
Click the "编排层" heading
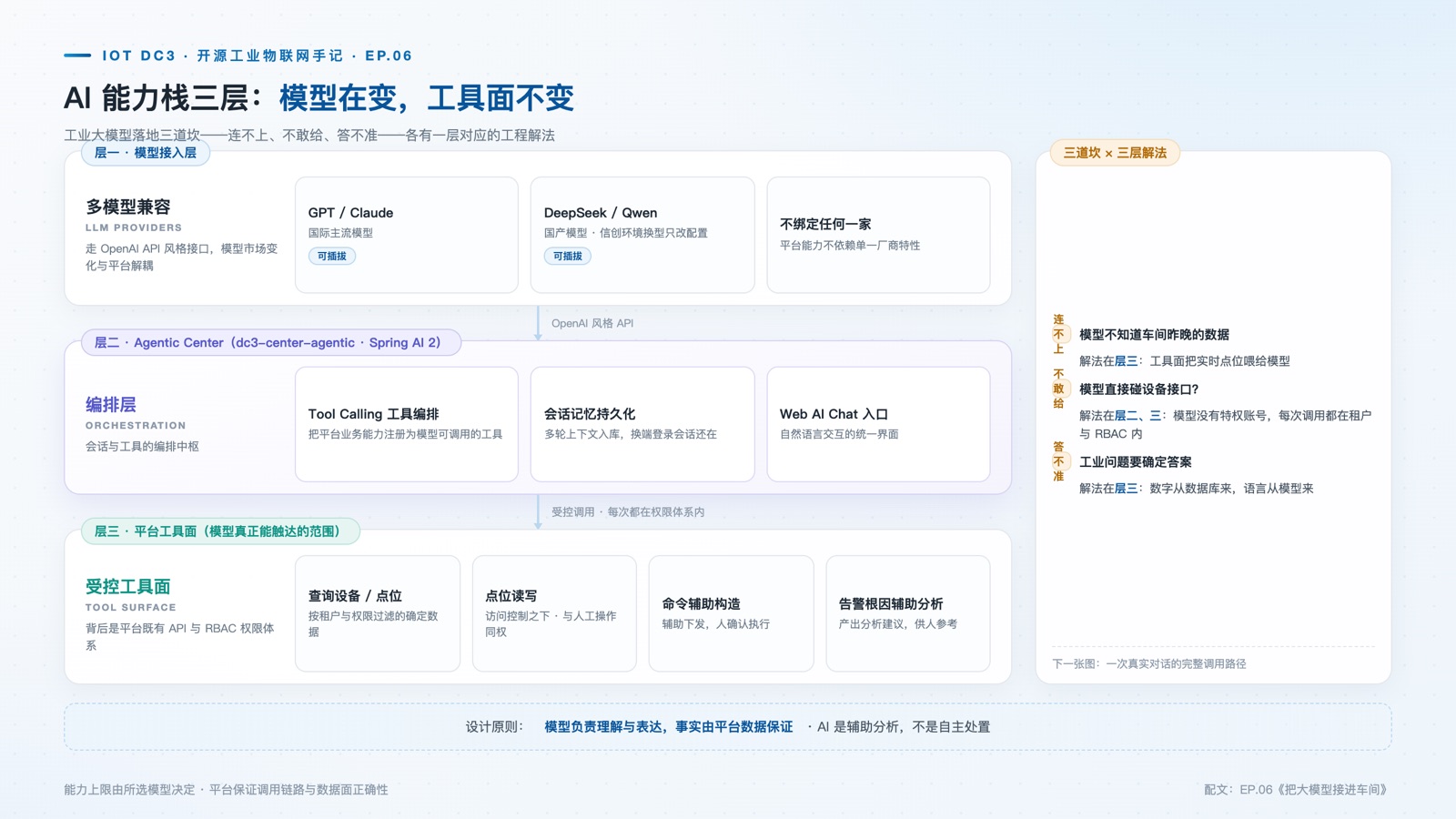coord(111,404)
